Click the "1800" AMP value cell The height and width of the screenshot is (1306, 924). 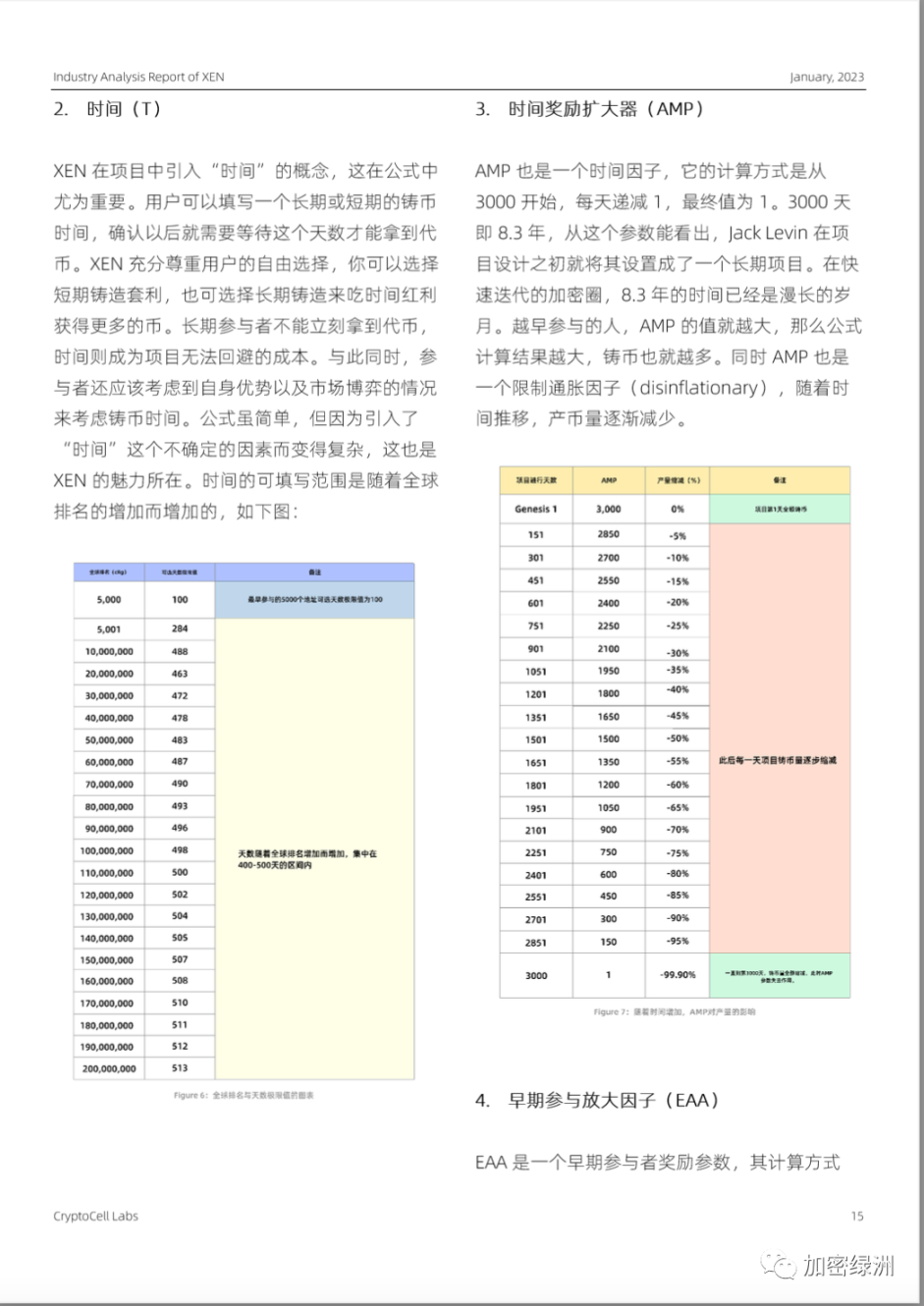click(609, 693)
